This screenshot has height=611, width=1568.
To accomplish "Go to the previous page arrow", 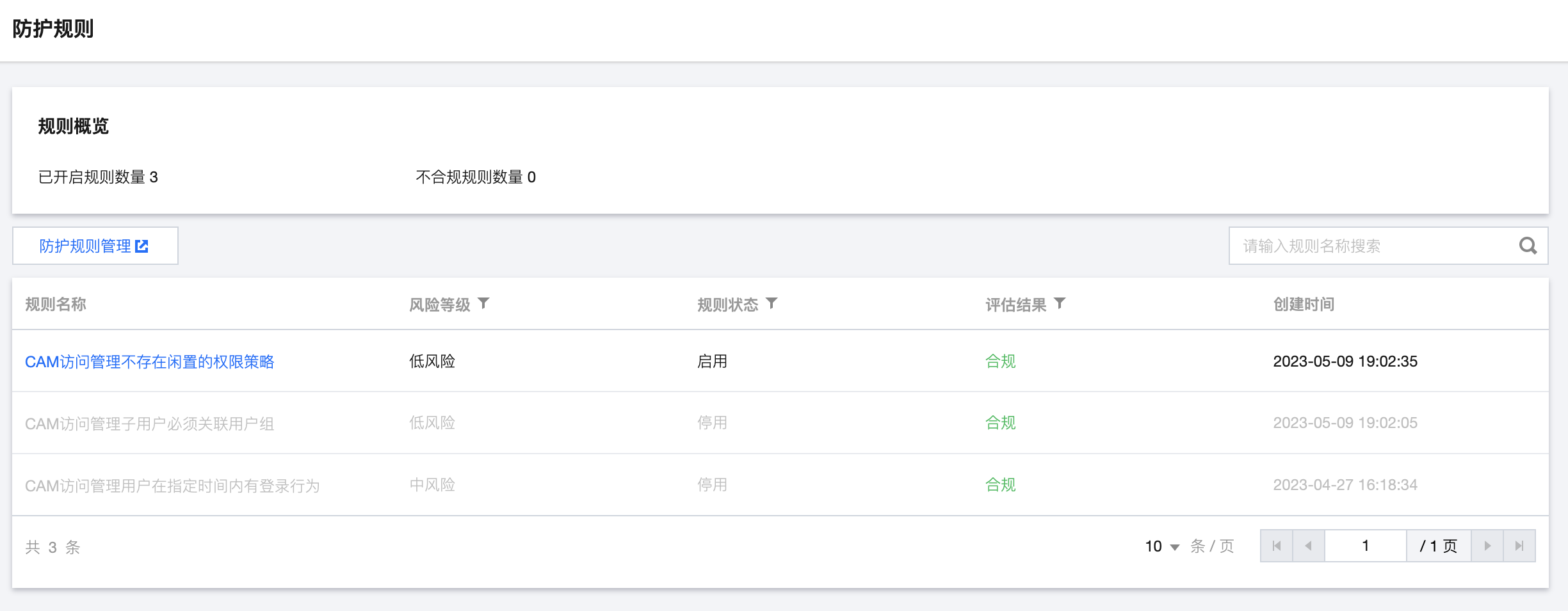I will 1309,546.
